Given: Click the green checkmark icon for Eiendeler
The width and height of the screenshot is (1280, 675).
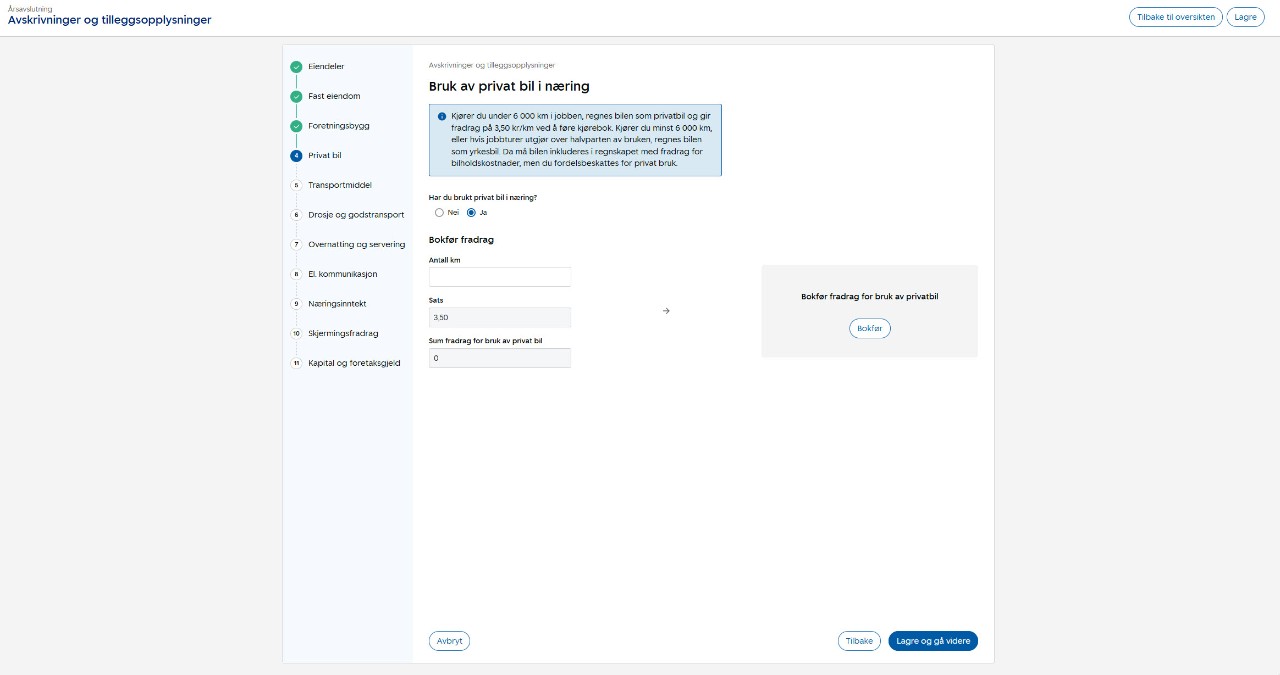Looking at the screenshot, I should tap(296, 67).
